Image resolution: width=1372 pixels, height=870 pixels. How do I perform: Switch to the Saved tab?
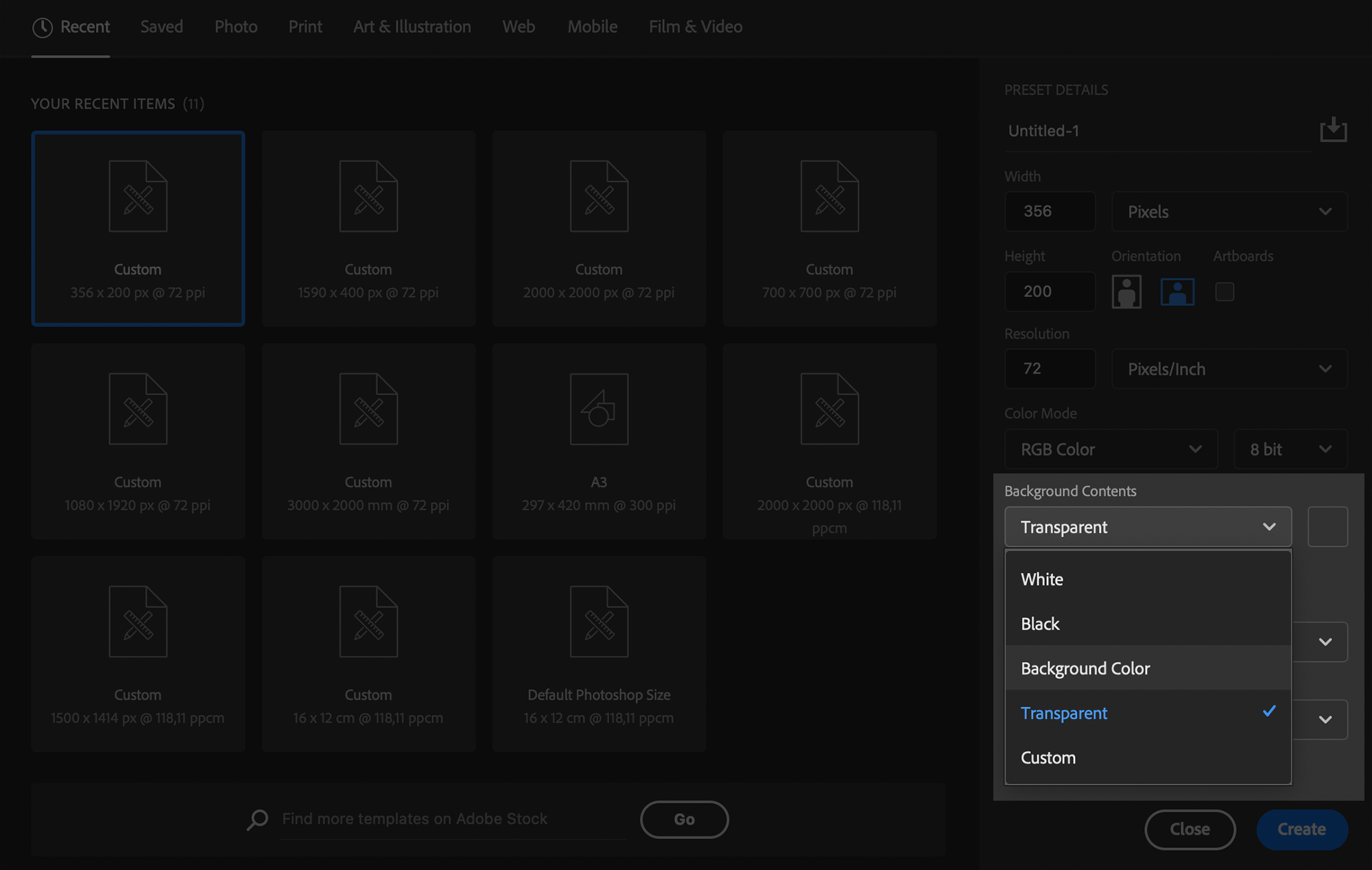coord(162,27)
